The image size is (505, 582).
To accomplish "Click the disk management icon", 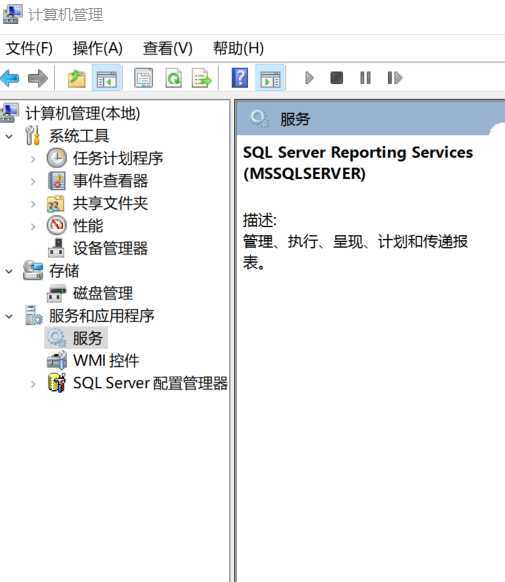I will click(56, 293).
